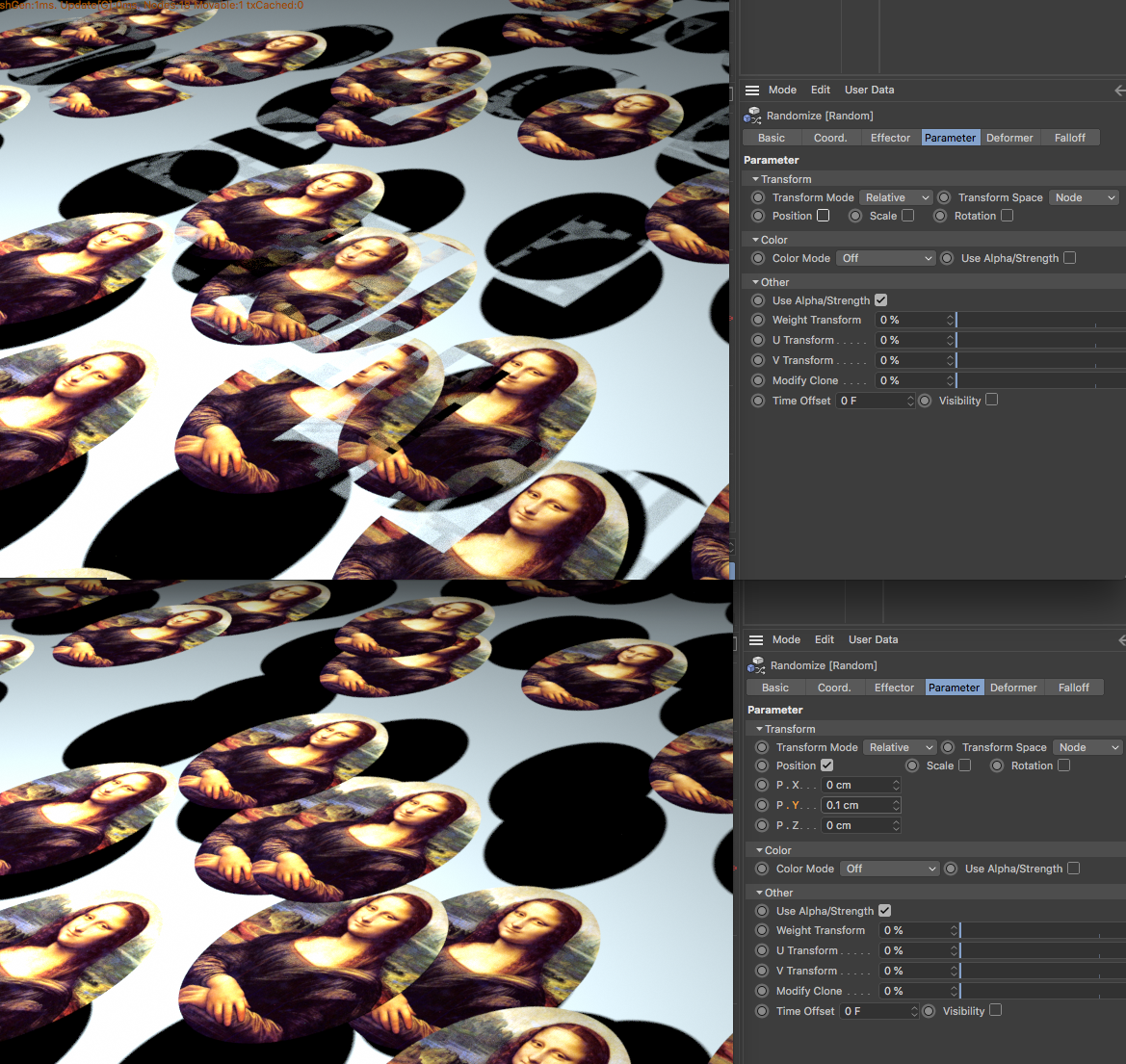The width and height of the screenshot is (1126, 1064).
Task: Enable Visibility checkbox in upper panel
Action: click(992, 400)
